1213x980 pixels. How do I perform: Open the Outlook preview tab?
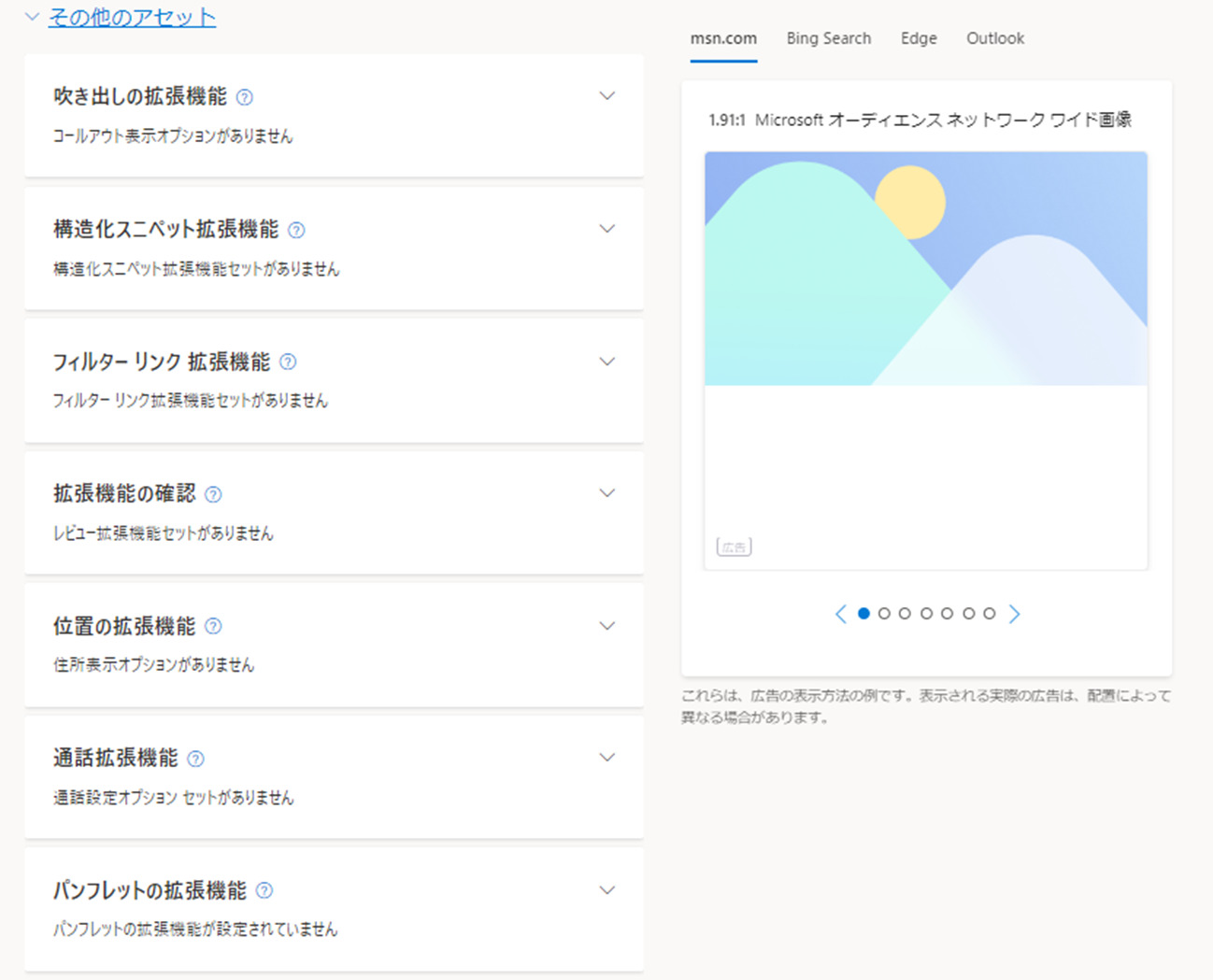[x=994, y=38]
